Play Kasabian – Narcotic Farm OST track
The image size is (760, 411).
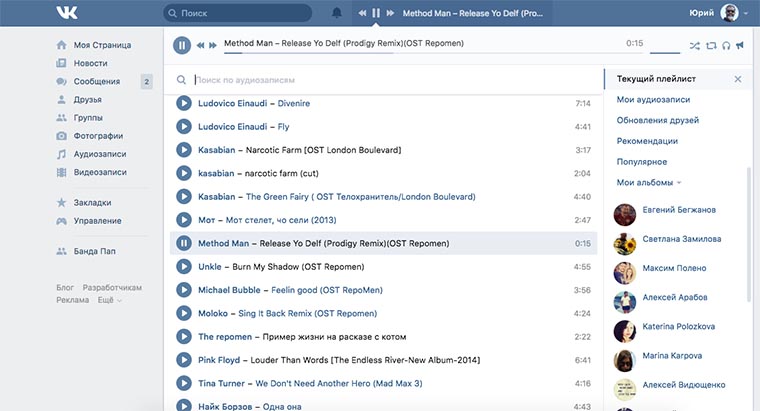pyautogui.click(x=184, y=150)
